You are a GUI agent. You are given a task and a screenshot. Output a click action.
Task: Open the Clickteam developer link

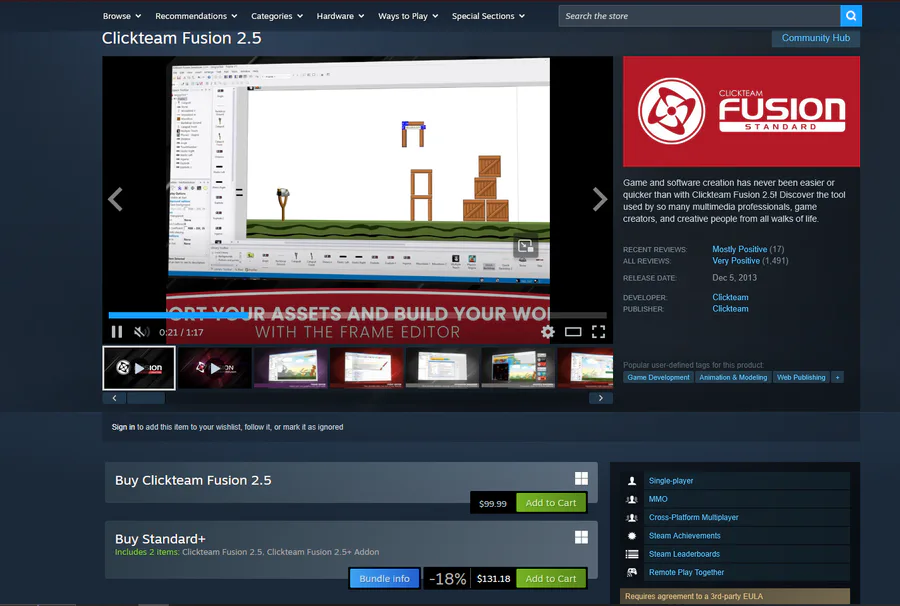[x=730, y=297]
